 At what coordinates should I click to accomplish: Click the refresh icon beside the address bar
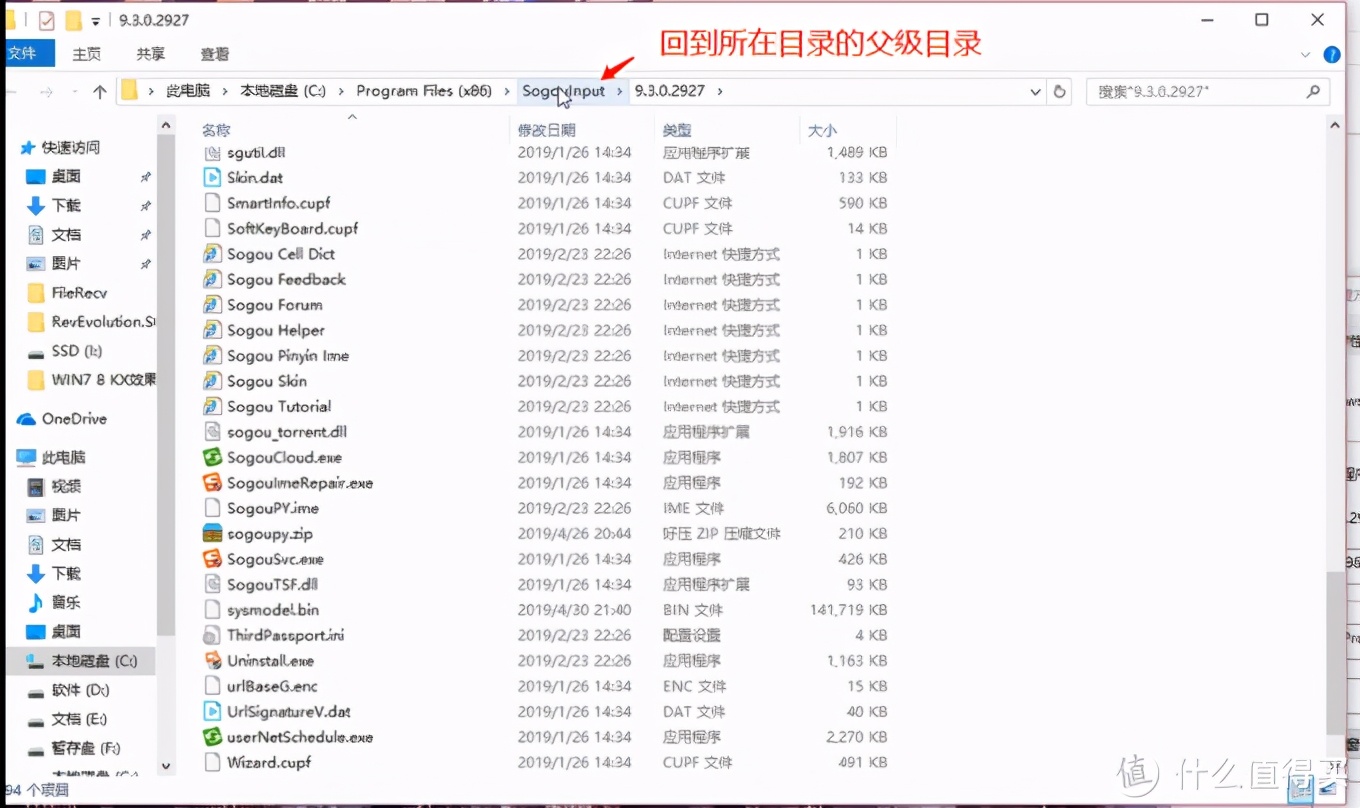tap(1060, 90)
